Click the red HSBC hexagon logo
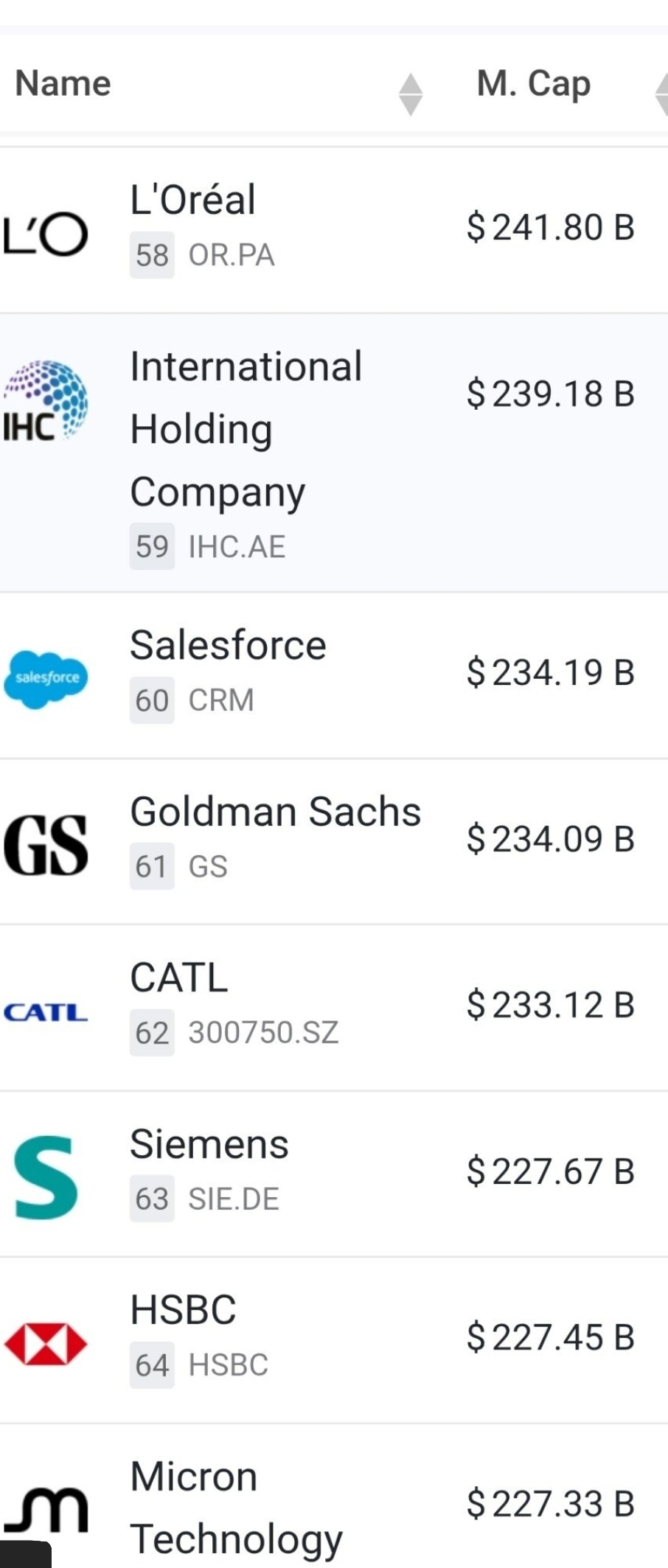 46,1344
